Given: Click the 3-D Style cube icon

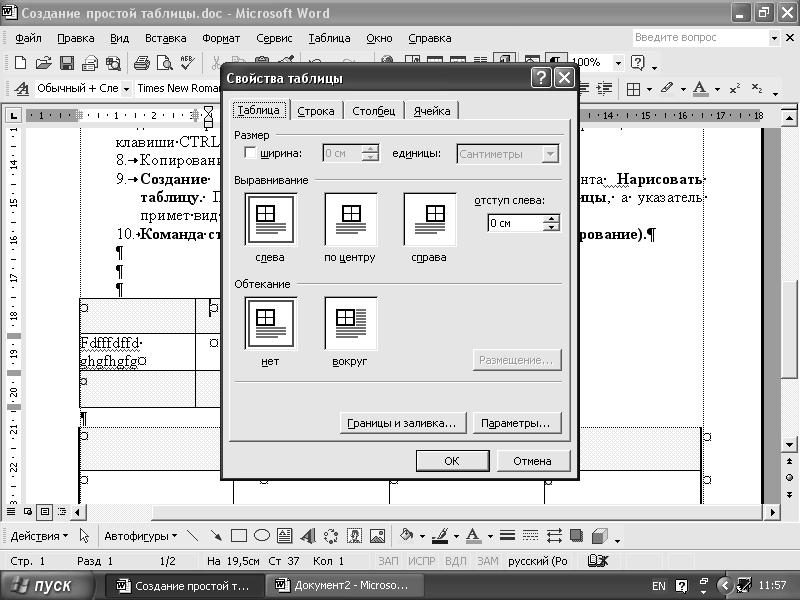Looking at the screenshot, I should [599, 536].
